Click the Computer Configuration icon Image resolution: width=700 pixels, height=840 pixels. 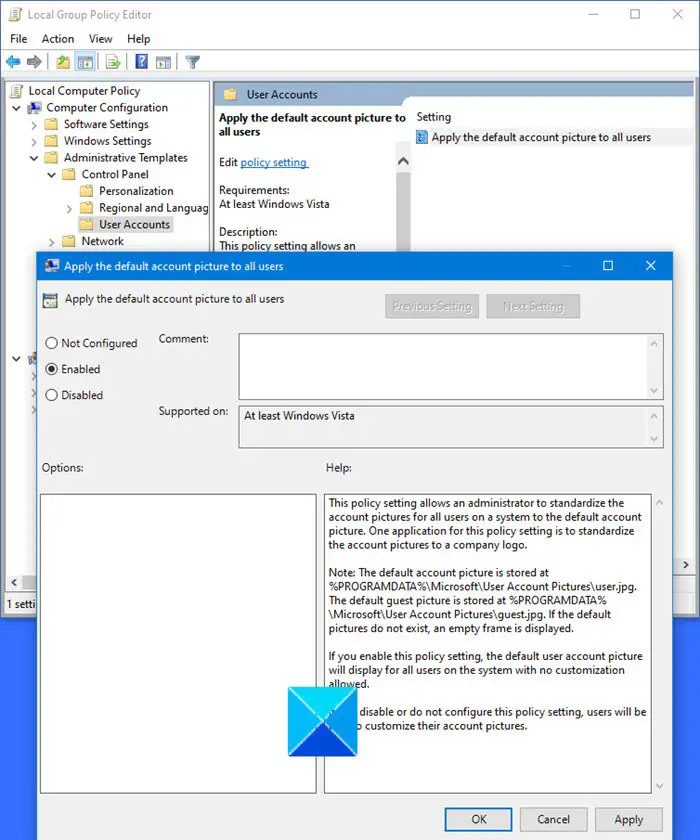click(35, 108)
